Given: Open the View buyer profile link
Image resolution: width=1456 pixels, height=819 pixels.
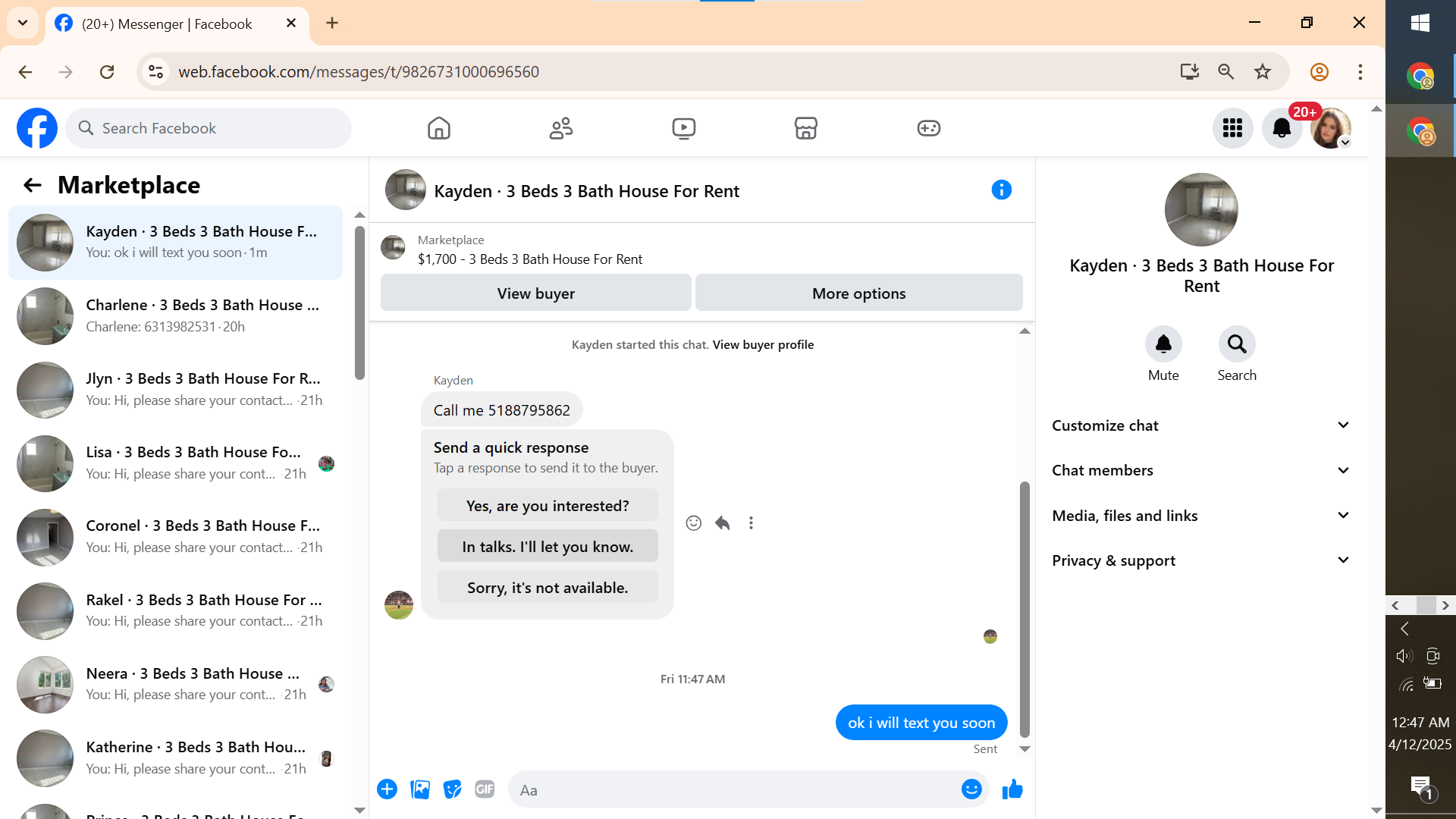Looking at the screenshot, I should (x=763, y=344).
